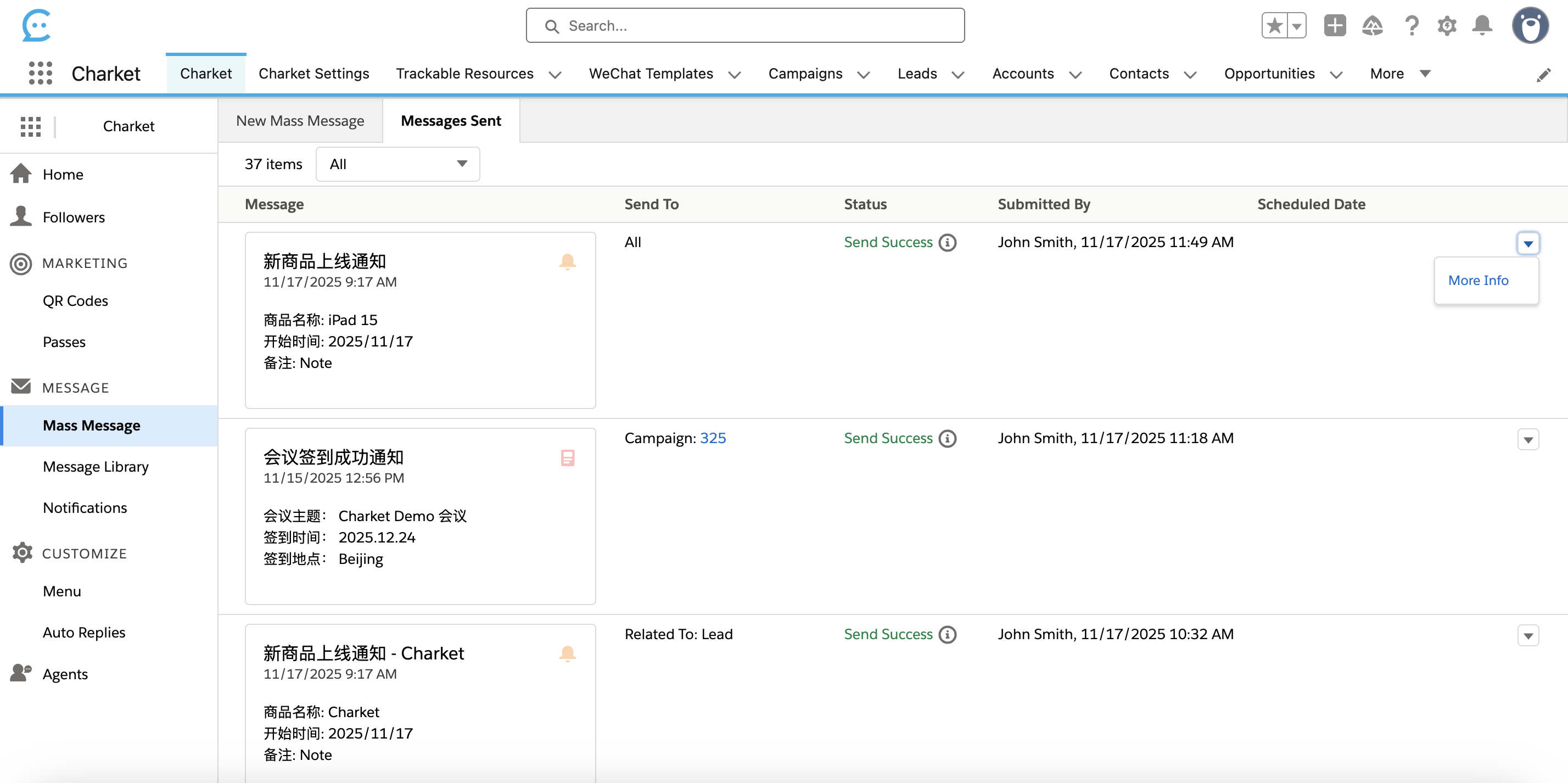Image resolution: width=1568 pixels, height=783 pixels.
Task: Click into the Search field
Action: [745, 26]
